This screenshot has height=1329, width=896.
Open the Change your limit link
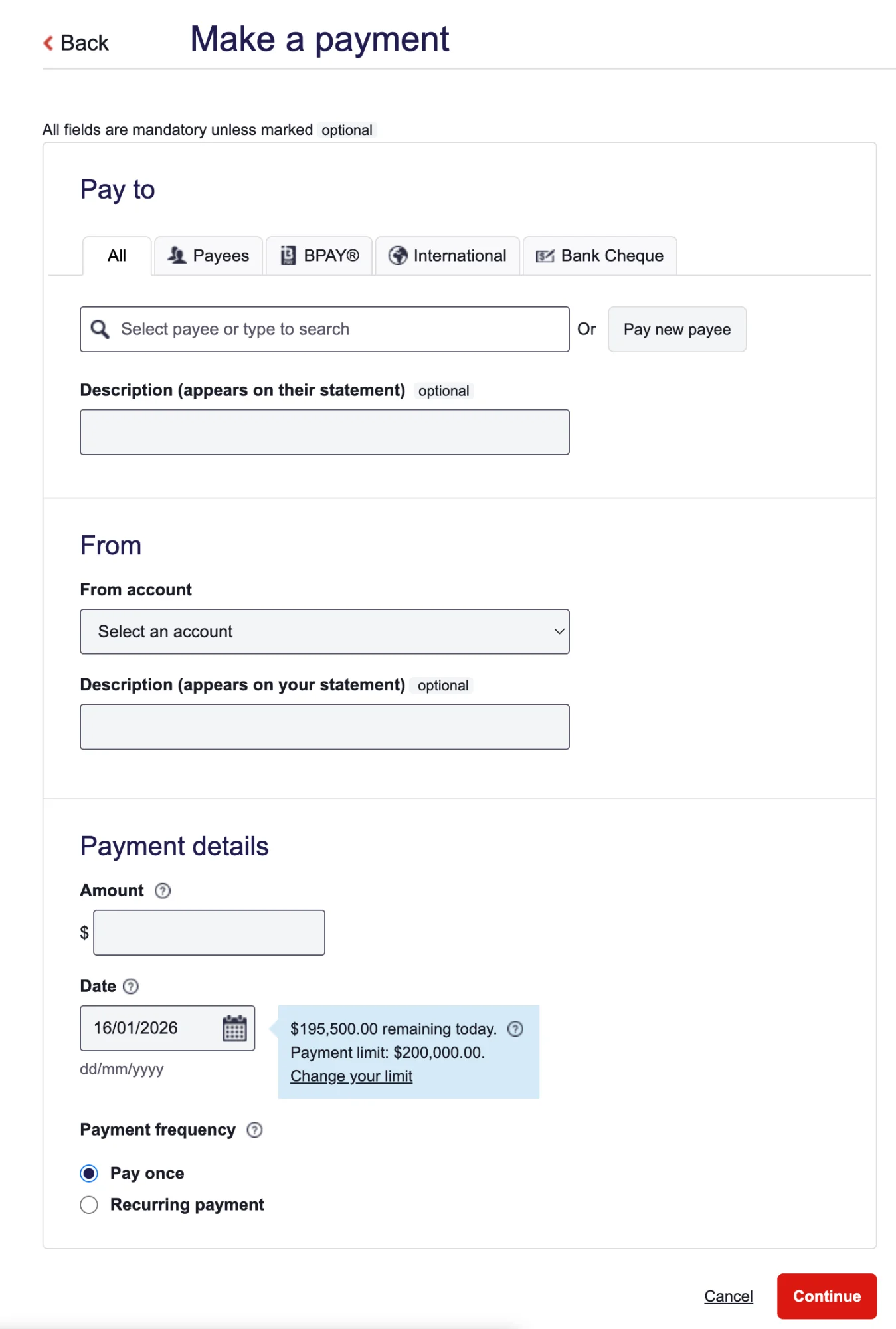351,1076
